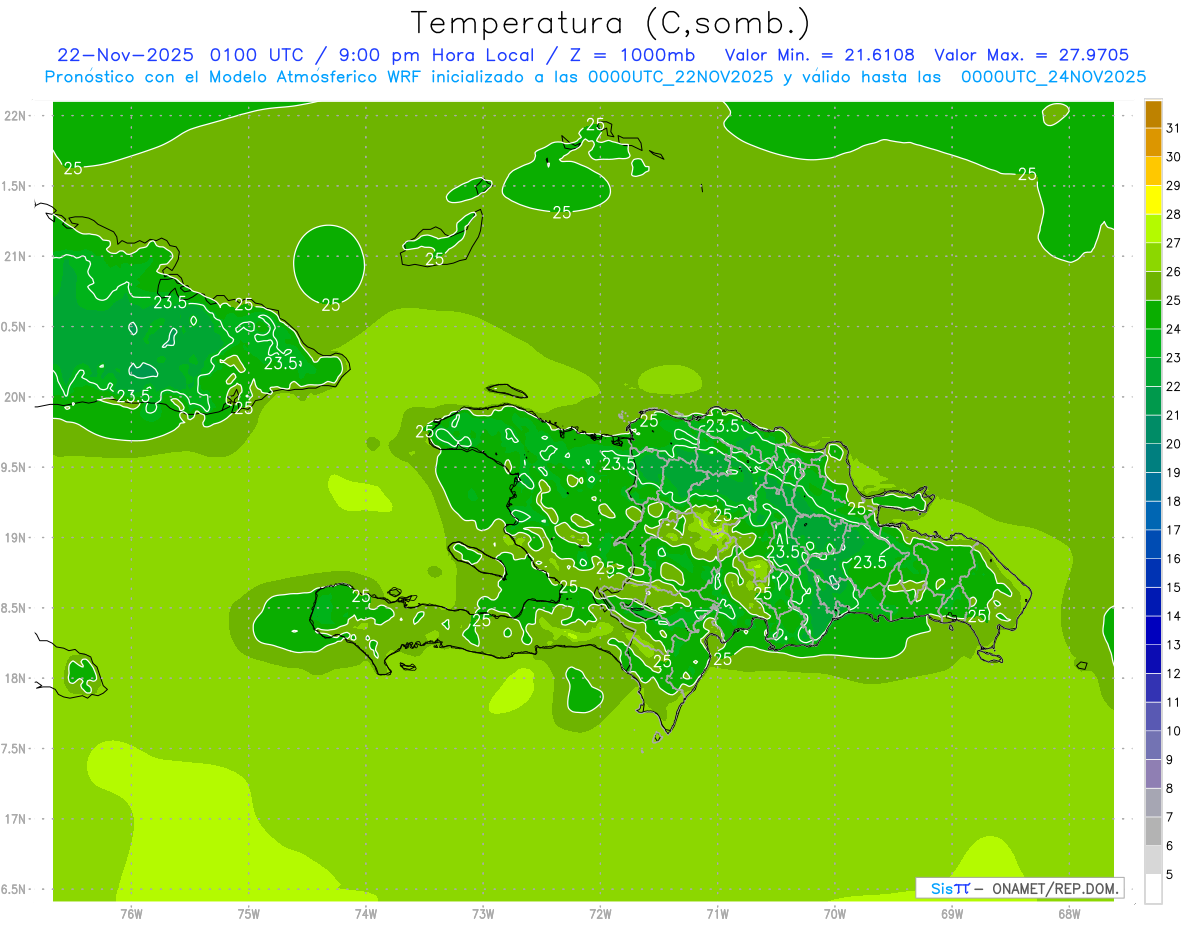This screenshot has height=927, width=1200.
Task: Click the "20N" latitude label
Action: click(15, 397)
